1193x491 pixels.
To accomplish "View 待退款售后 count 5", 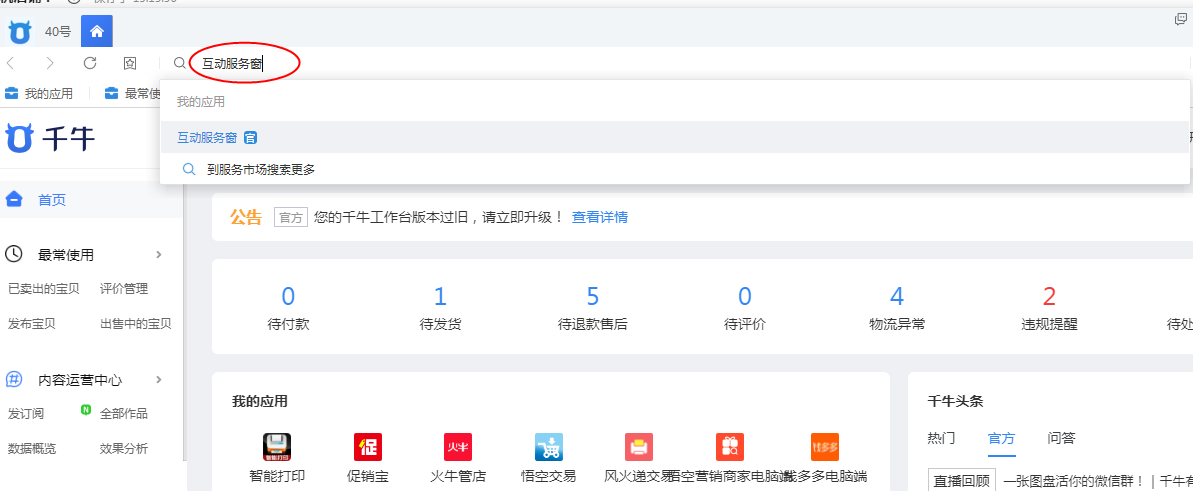I will click(593, 296).
